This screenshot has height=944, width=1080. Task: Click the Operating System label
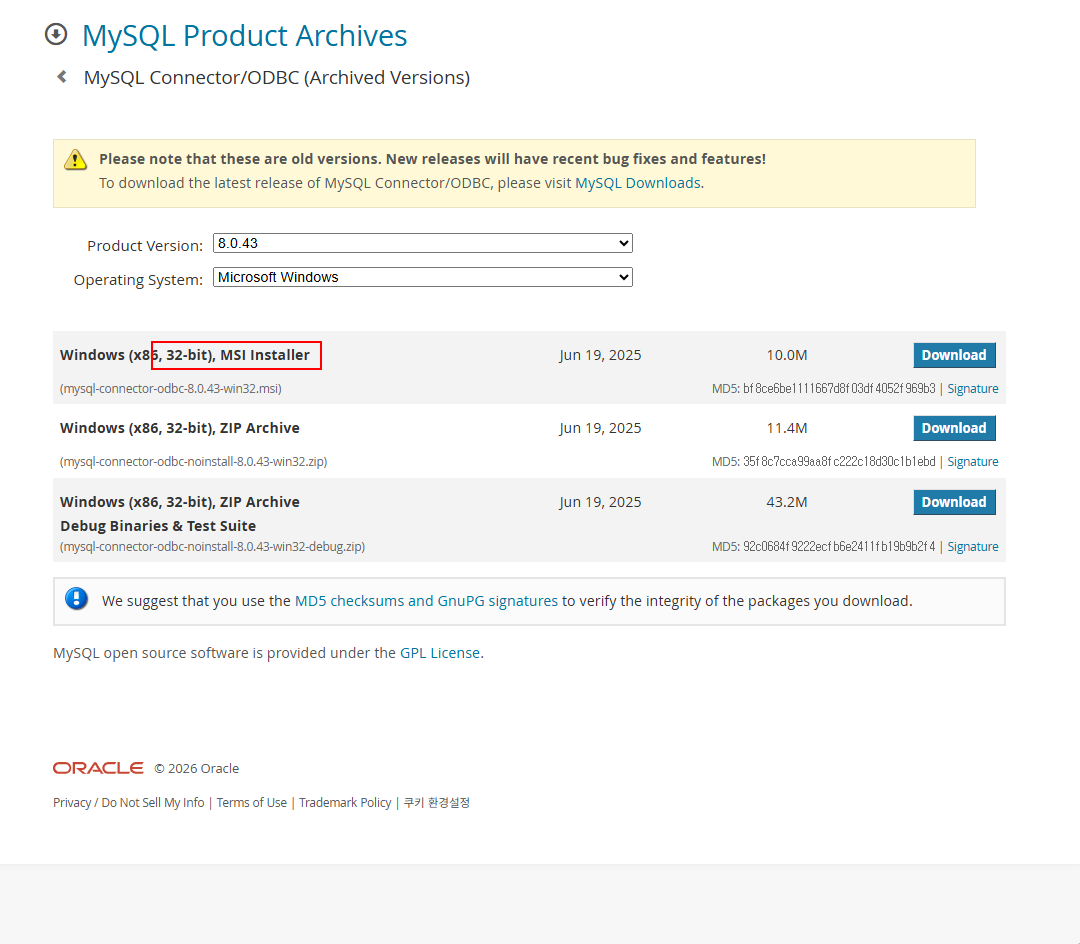pyautogui.click(x=138, y=280)
